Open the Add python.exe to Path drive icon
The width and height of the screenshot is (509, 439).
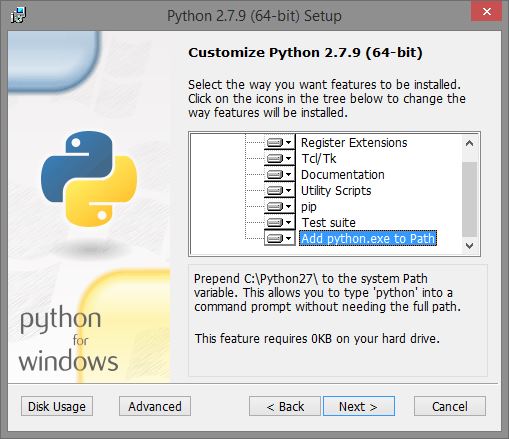click(280, 238)
